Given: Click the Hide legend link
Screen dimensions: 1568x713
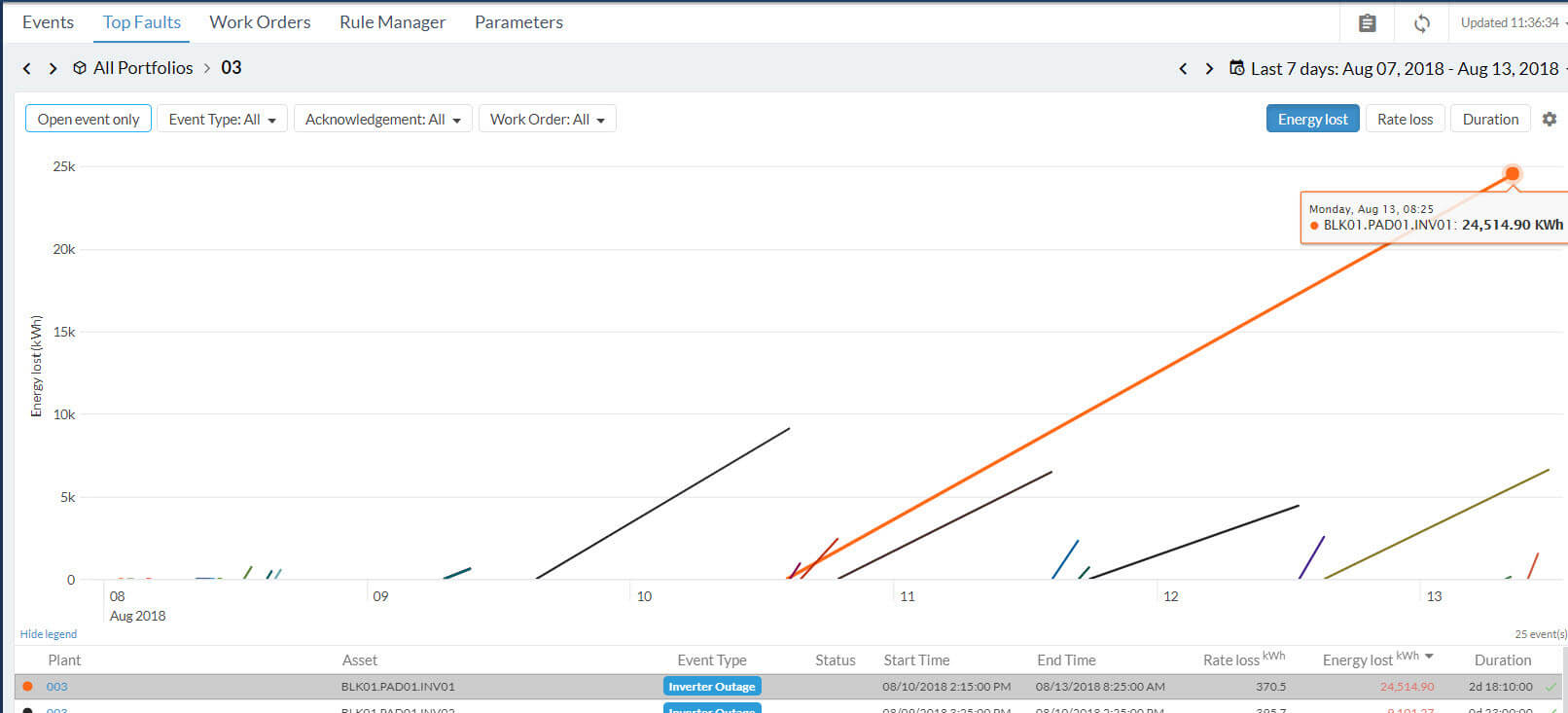Looking at the screenshot, I should point(49,634).
